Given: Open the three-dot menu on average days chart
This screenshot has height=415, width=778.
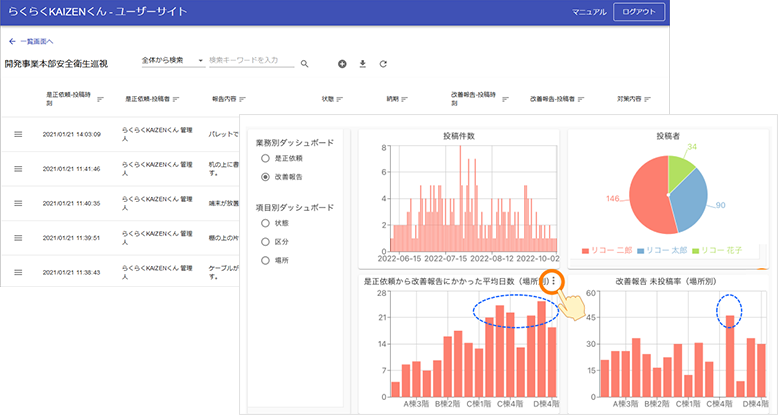Looking at the screenshot, I should (553, 282).
